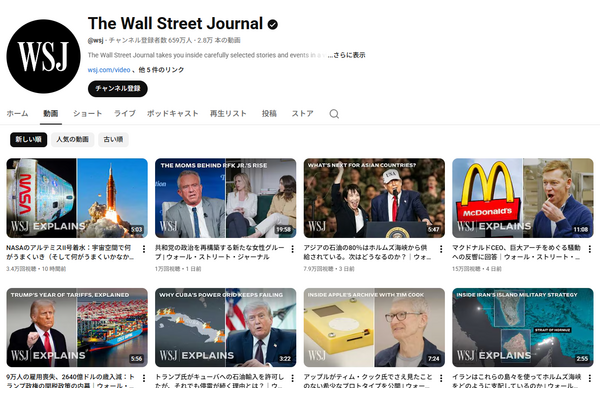Open video title 9万人の雇用喪失、2640億ドル
Screen dimensions: 600x400
pyautogui.click(x=70, y=381)
